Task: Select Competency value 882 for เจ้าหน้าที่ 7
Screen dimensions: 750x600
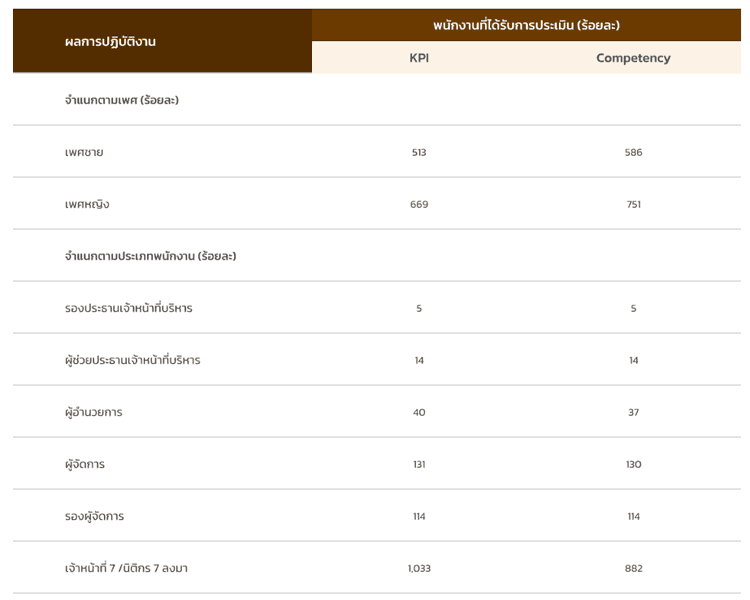Action: pyautogui.click(x=633, y=568)
